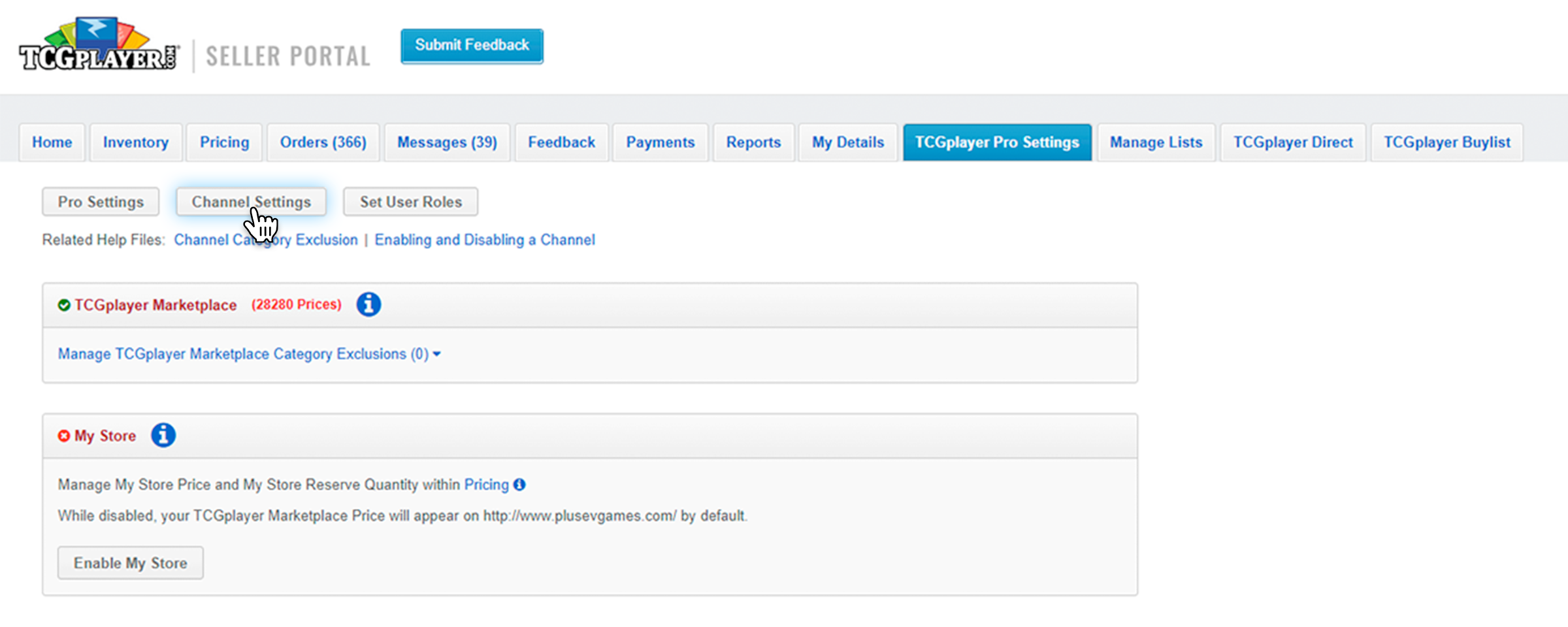This screenshot has height=627, width=1568.
Task: Open Set User Roles
Action: [x=411, y=202]
